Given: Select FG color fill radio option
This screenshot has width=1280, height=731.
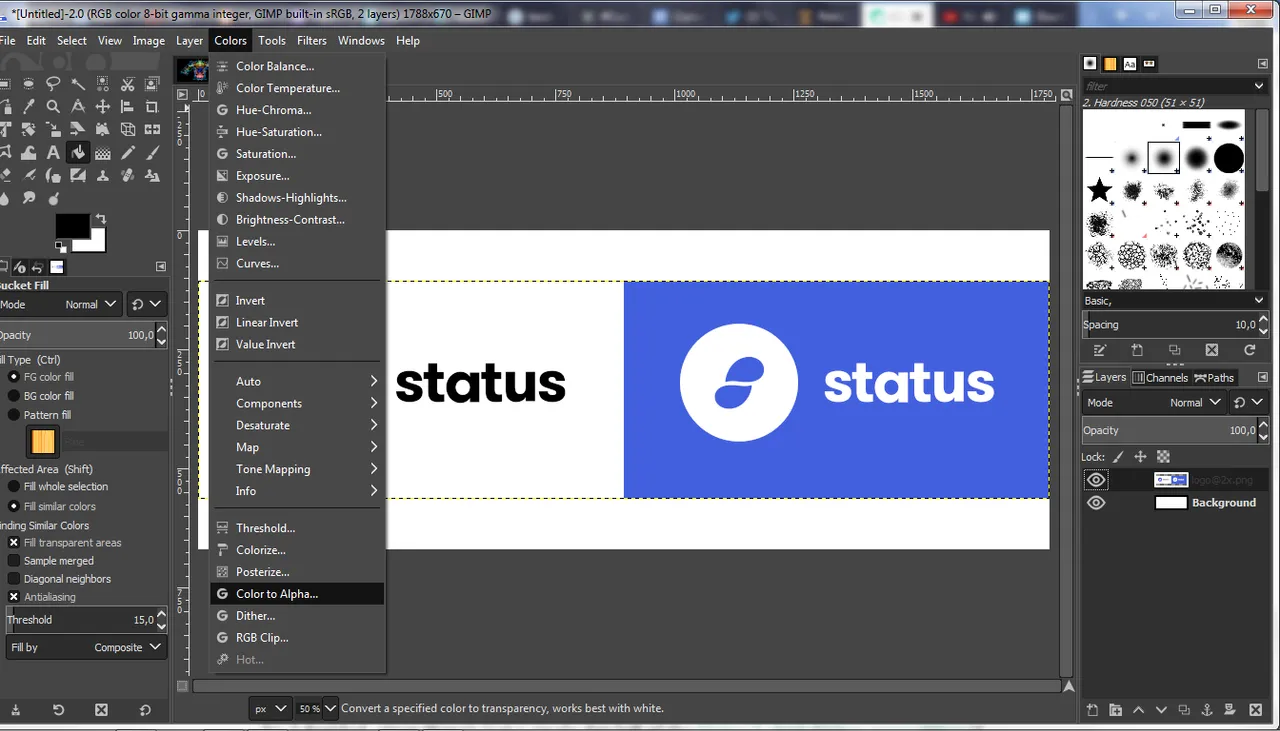Looking at the screenshot, I should 14,377.
